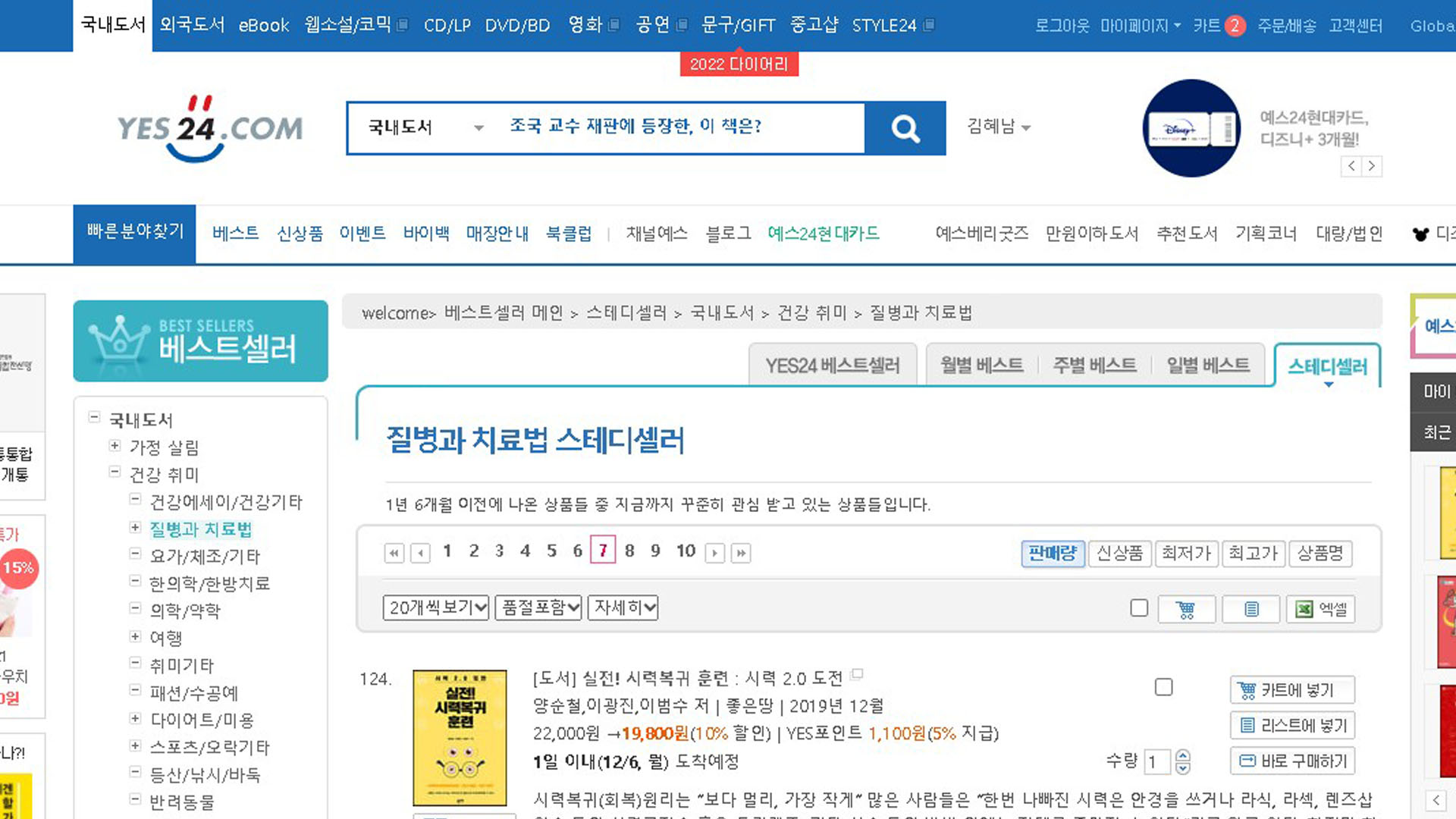The height and width of the screenshot is (819, 1456).
Task: Open the 품절포함 filter dropdown
Action: pos(538,607)
